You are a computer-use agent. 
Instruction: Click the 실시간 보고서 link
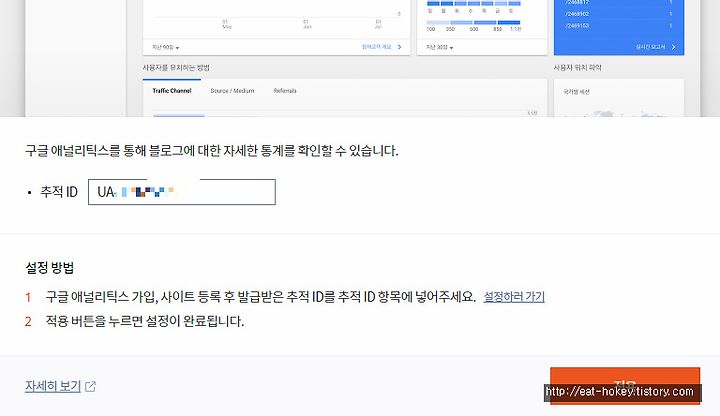[x=650, y=47]
